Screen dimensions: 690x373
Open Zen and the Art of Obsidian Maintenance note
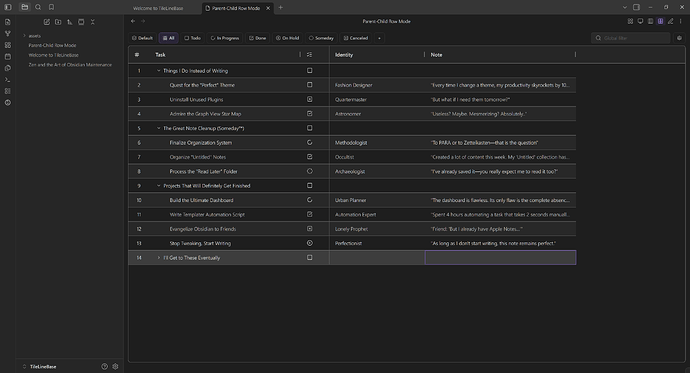click(x=70, y=65)
